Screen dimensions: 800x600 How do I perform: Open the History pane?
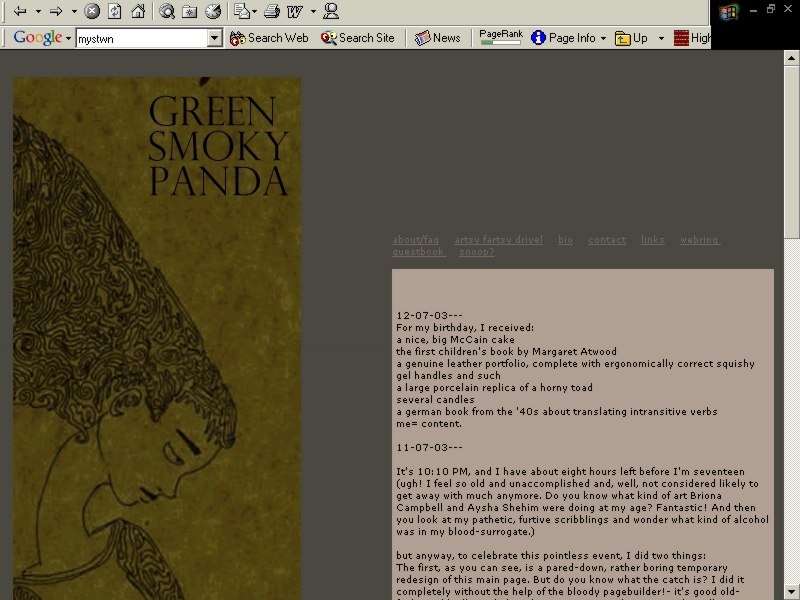coord(213,11)
